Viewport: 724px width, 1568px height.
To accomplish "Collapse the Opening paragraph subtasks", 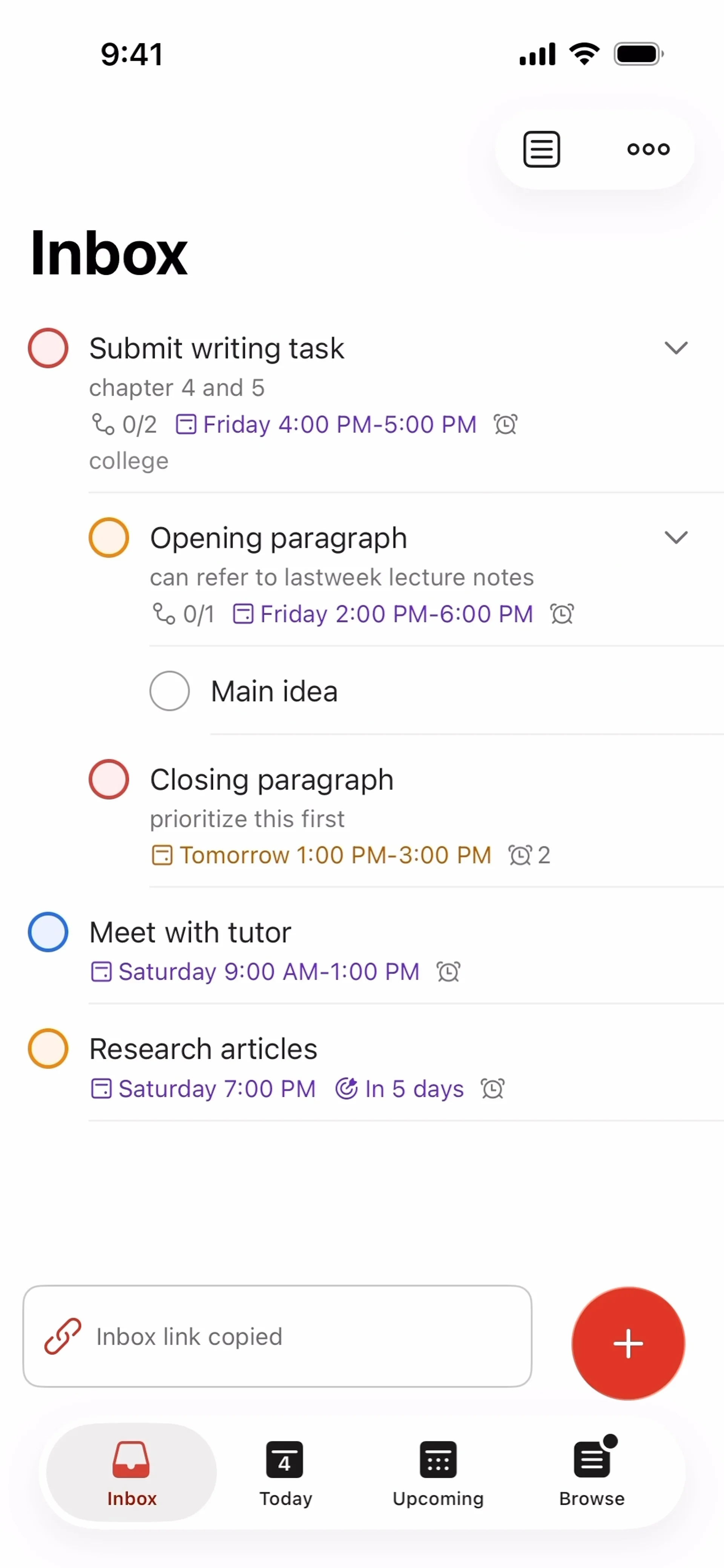I will pyautogui.click(x=676, y=538).
